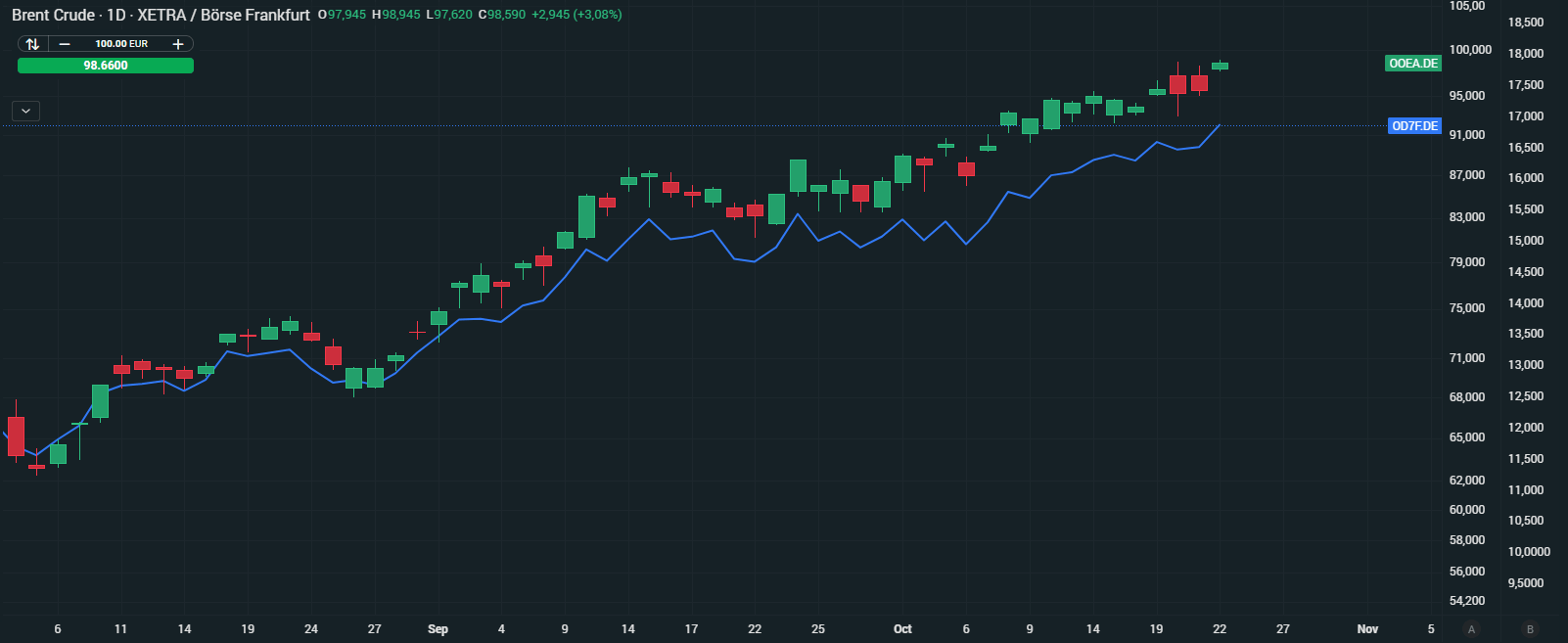Click the 18,500 level on outer price scale

pyautogui.click(x=1526, y=23)
